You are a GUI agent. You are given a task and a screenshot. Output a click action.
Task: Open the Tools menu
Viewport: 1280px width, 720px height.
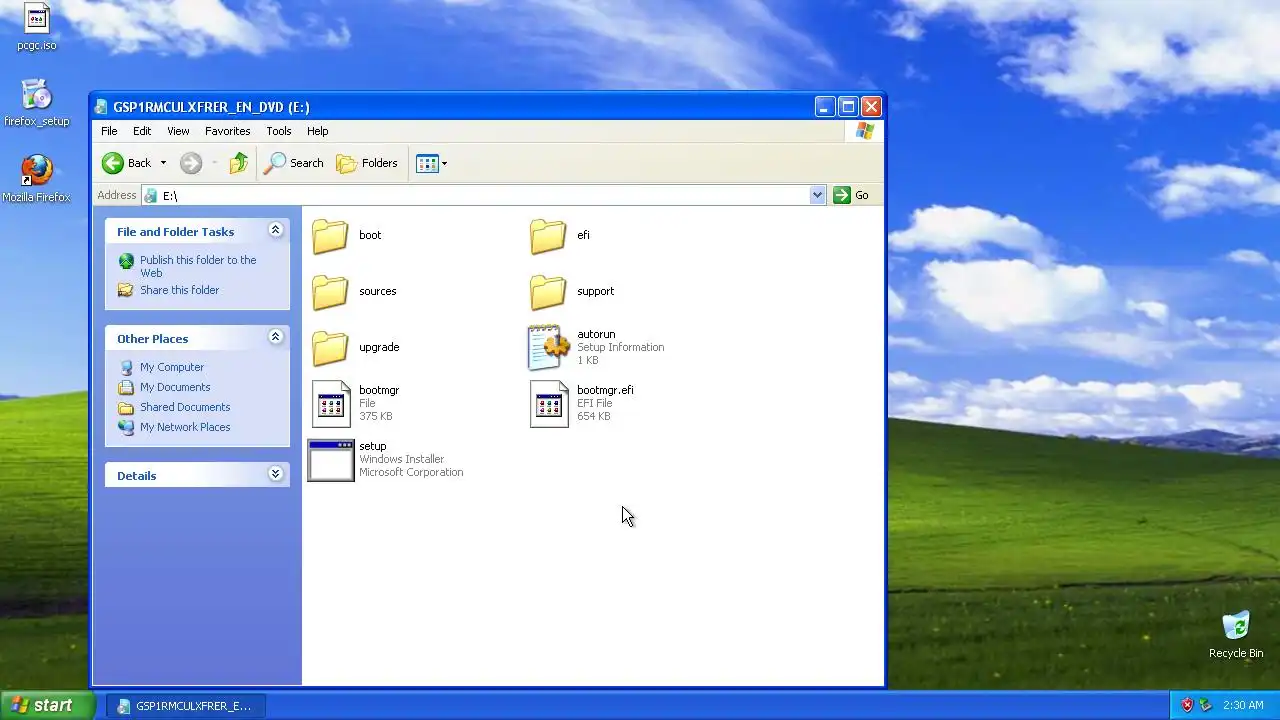pyautogui.click(x=279, y=131)
